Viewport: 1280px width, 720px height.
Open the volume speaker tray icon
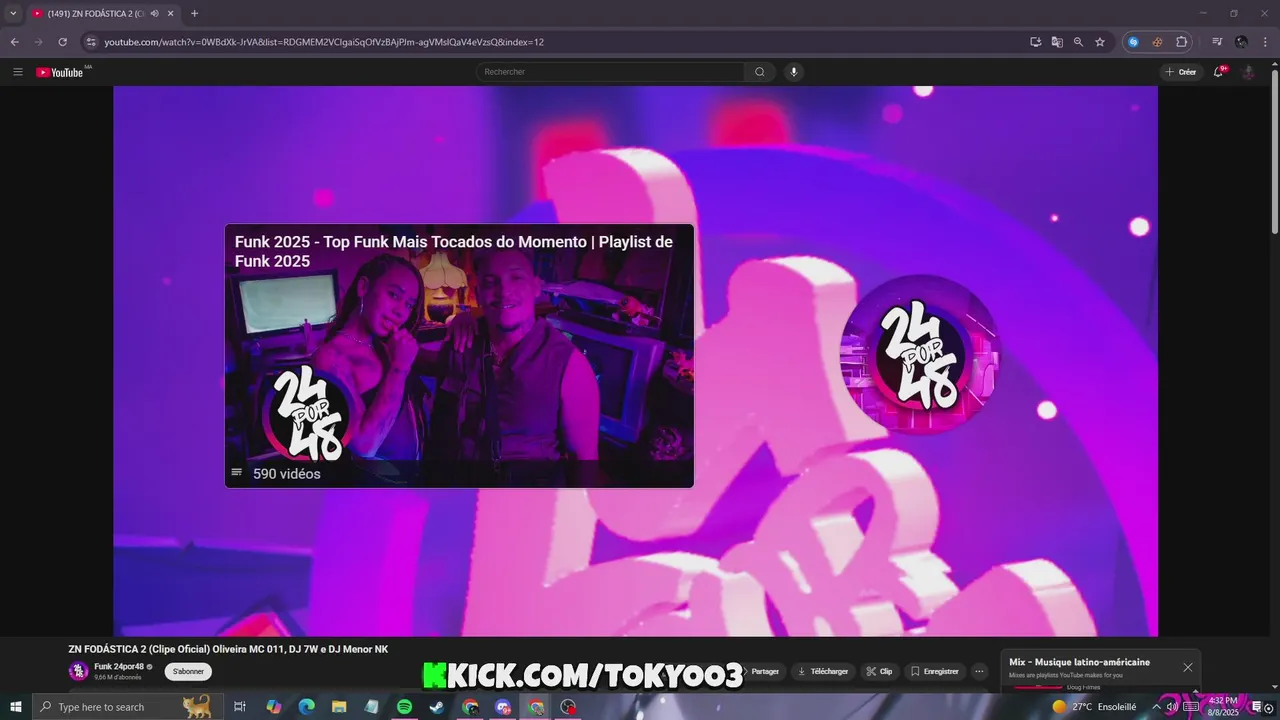(x=1172, y=707)
